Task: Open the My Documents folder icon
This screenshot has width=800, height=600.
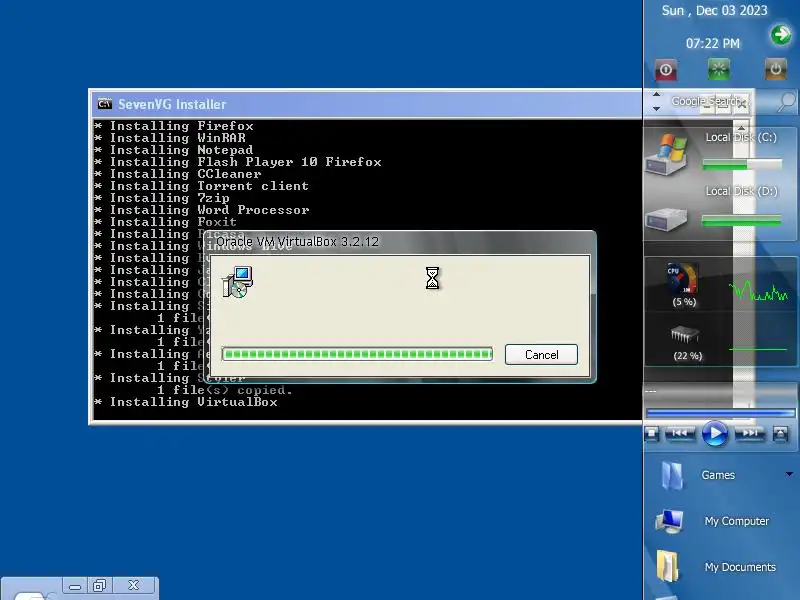Action: coord(668,566)
